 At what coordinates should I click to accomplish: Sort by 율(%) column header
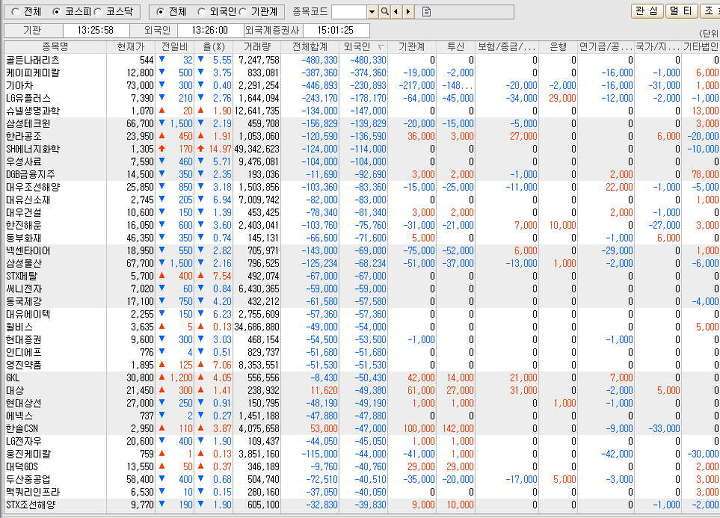(214, 47)
